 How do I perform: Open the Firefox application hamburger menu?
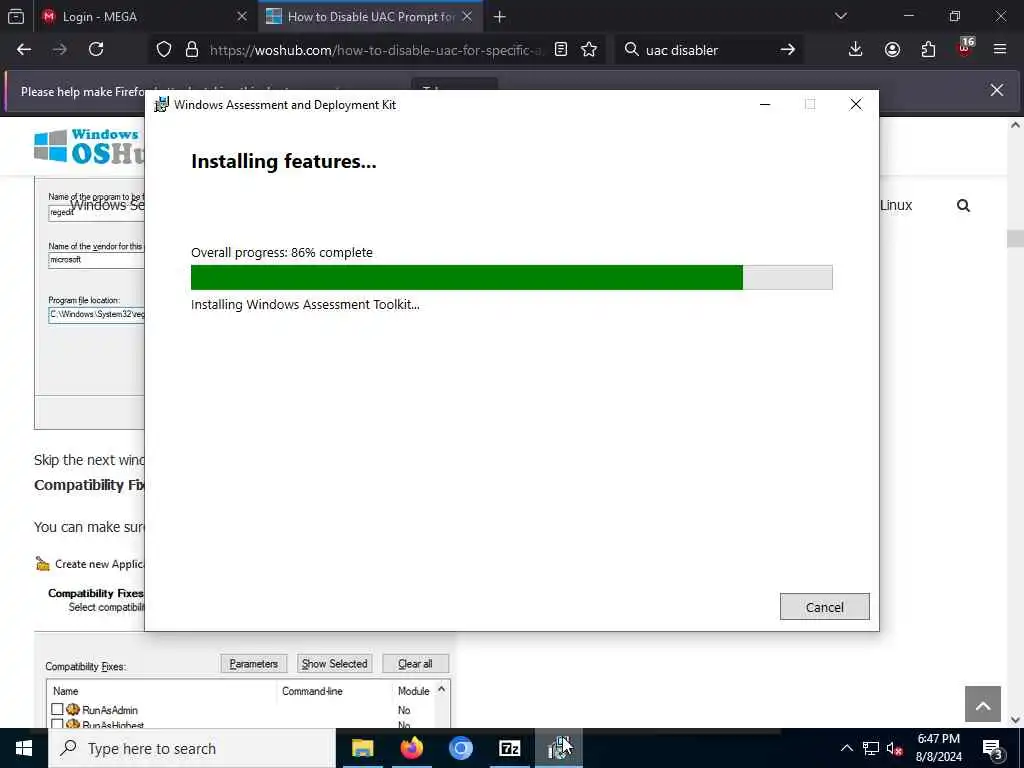tap(1000, 50)
